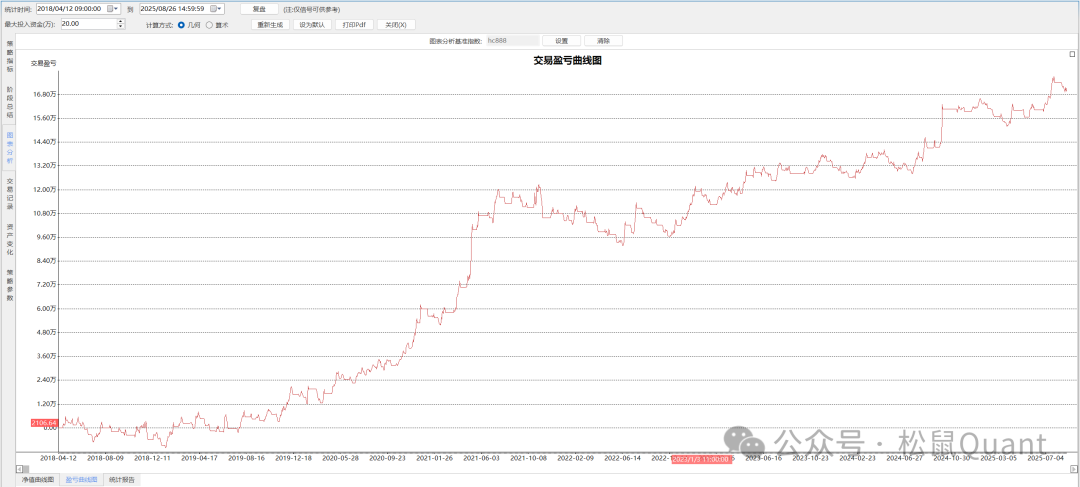
Task: Switch to the 净值曲线图 tab
Action: [x=39, y=480]
